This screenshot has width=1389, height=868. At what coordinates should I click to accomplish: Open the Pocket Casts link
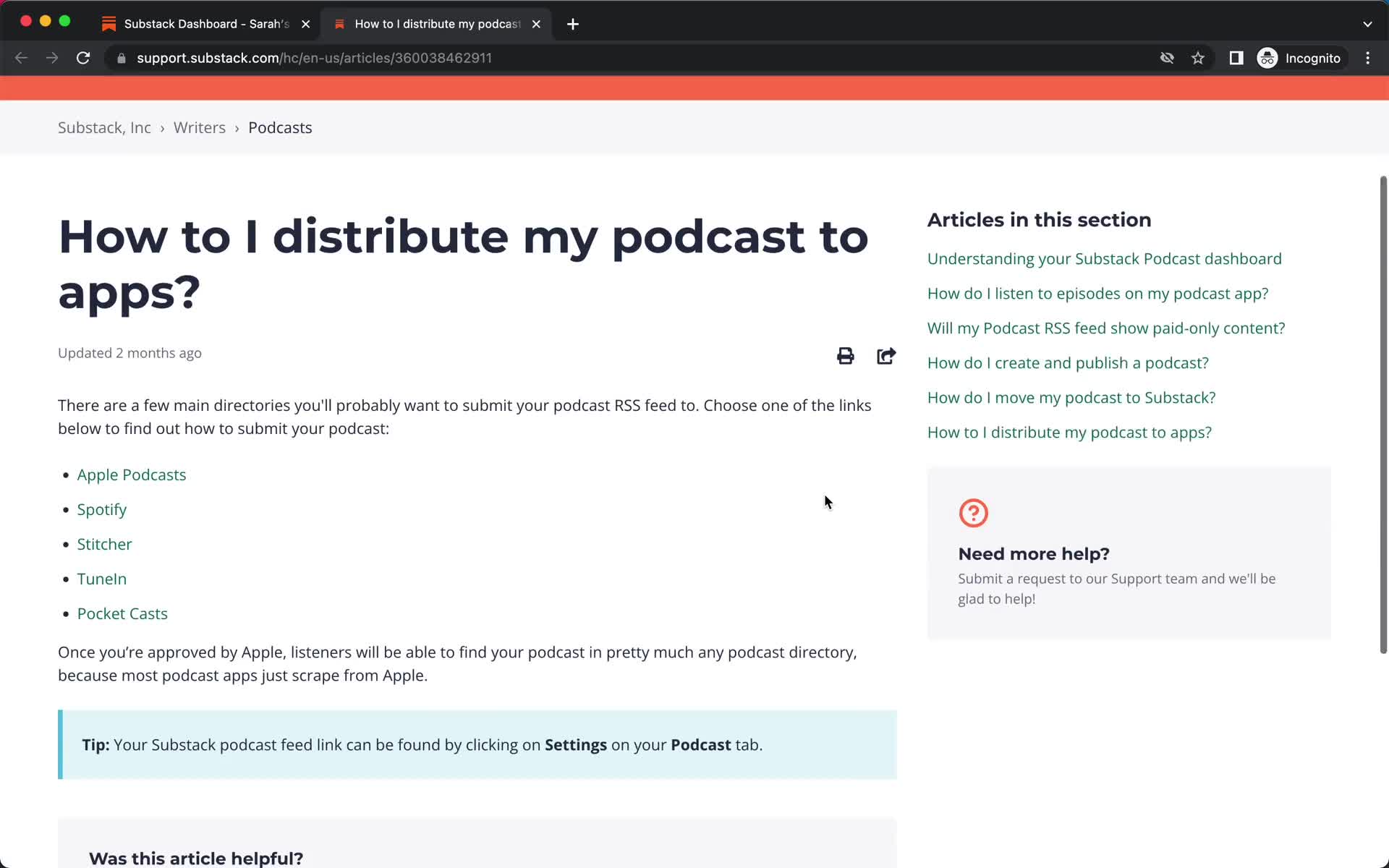point(122,613)
